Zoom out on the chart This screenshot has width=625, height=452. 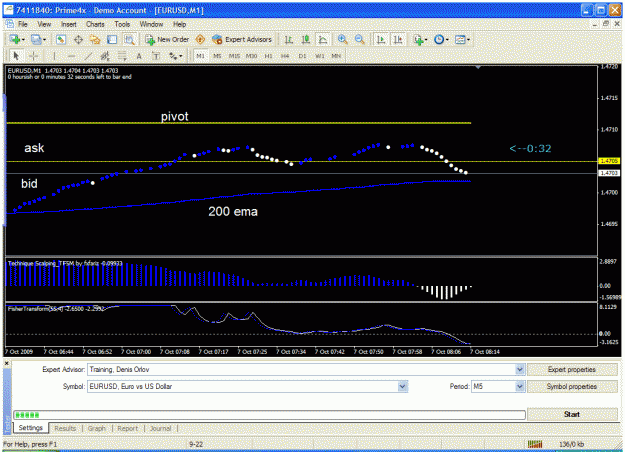point(359,39)
